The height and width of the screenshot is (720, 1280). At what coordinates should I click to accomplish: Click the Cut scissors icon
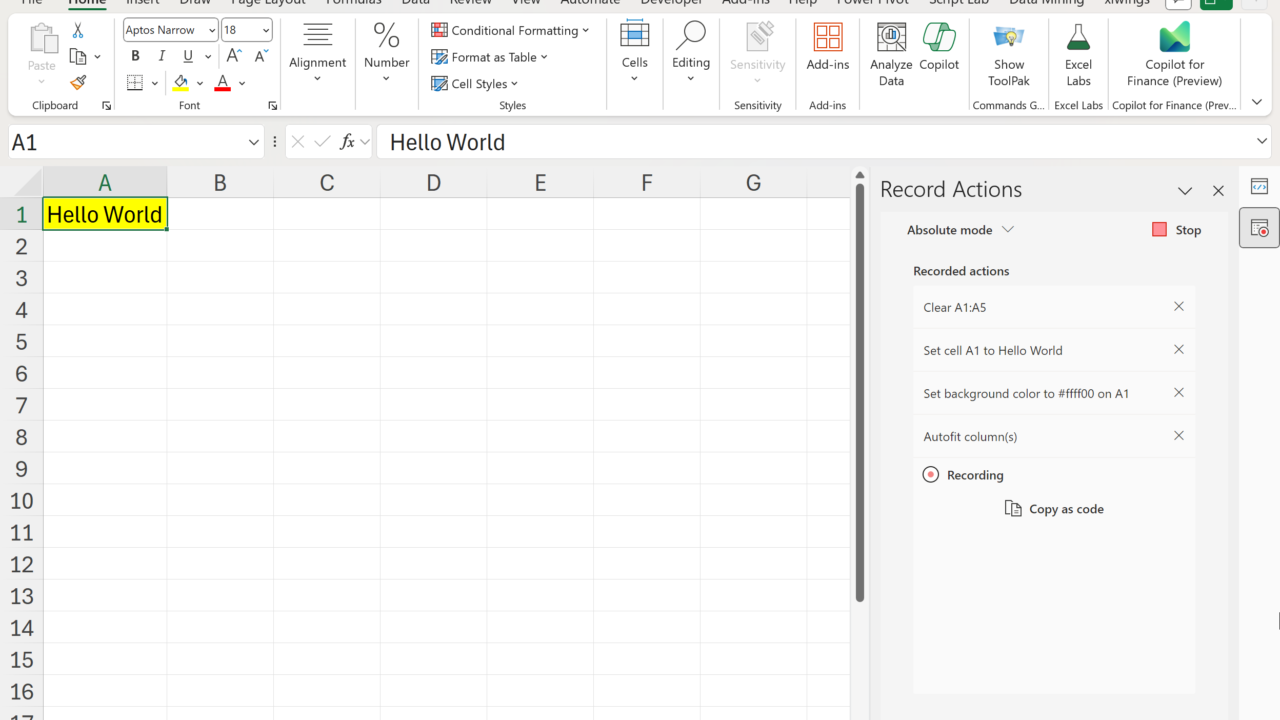coord(78,31)
